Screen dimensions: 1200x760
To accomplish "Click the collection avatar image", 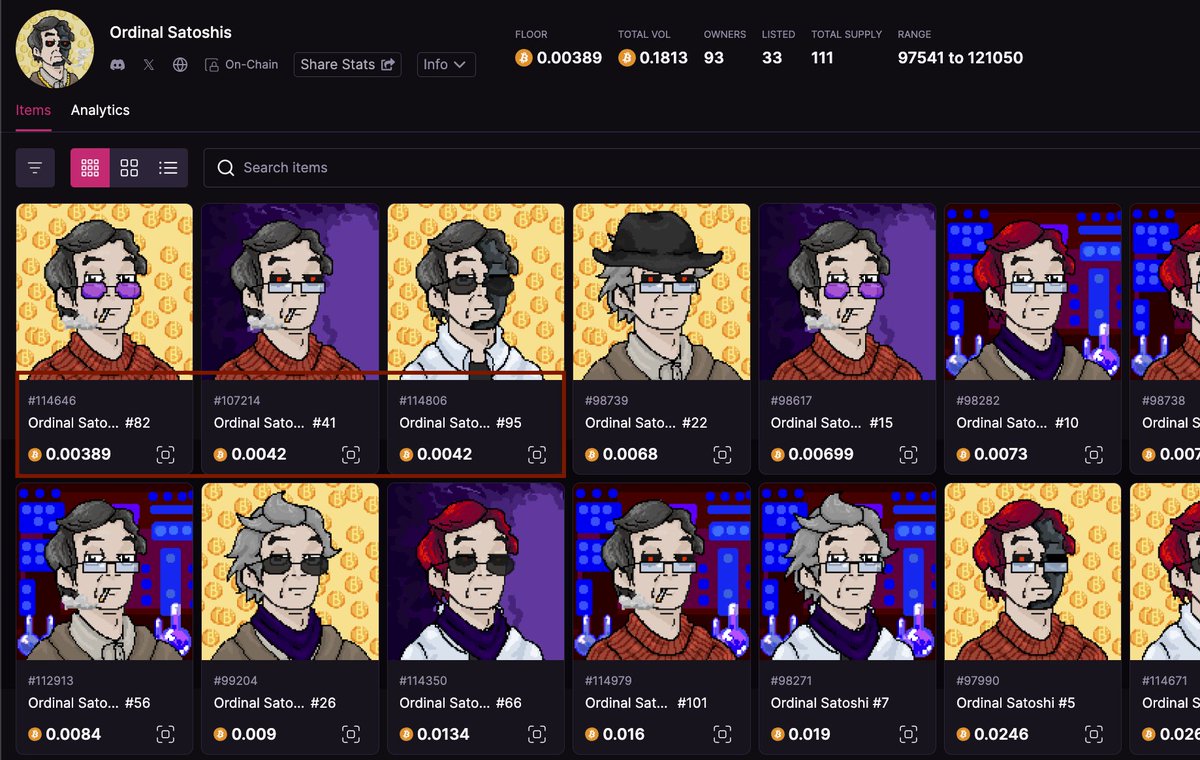I will (x=55, y=50).
